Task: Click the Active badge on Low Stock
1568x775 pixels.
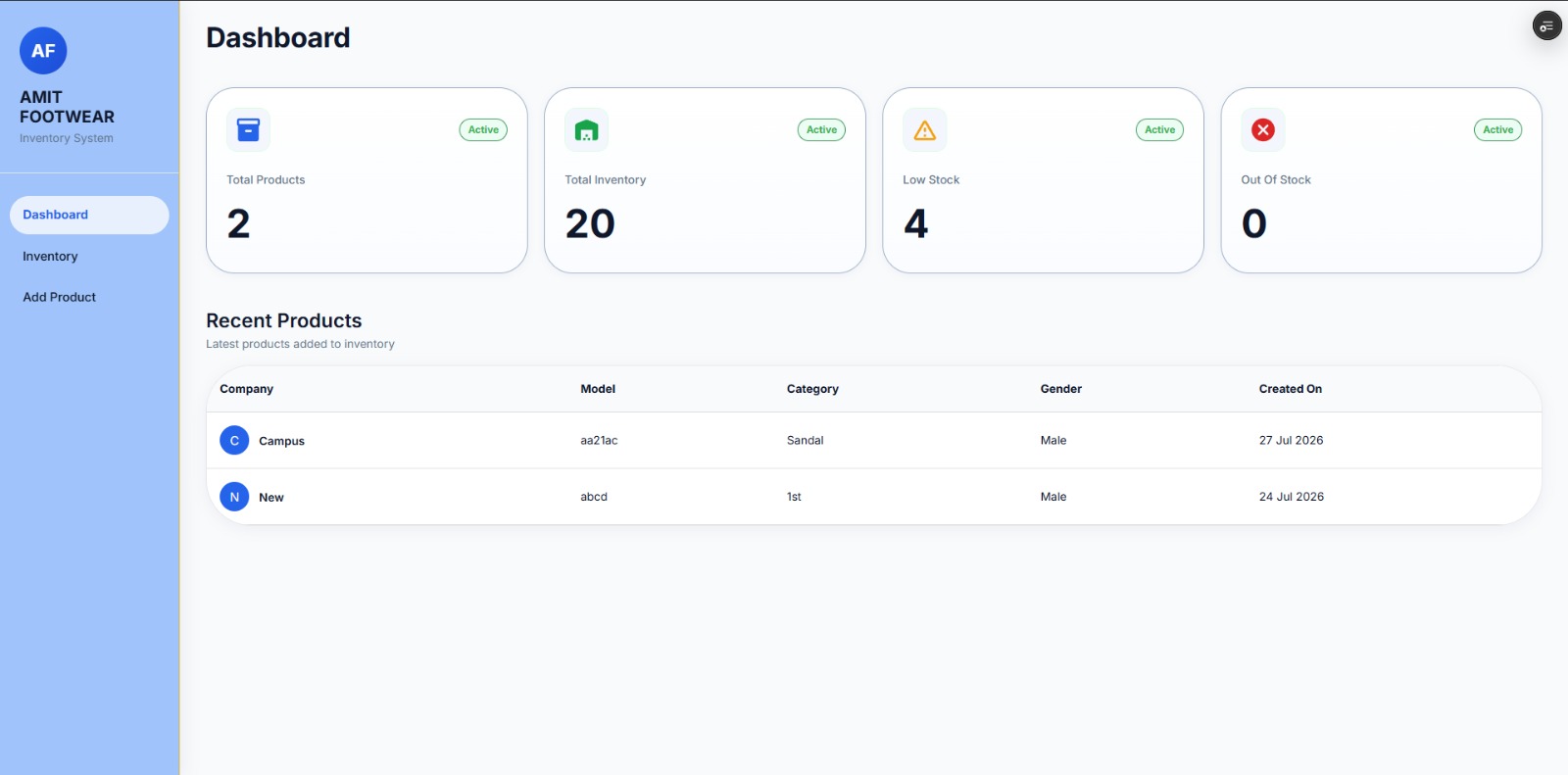Action: pyautogui.click(x=1159, y=129)
